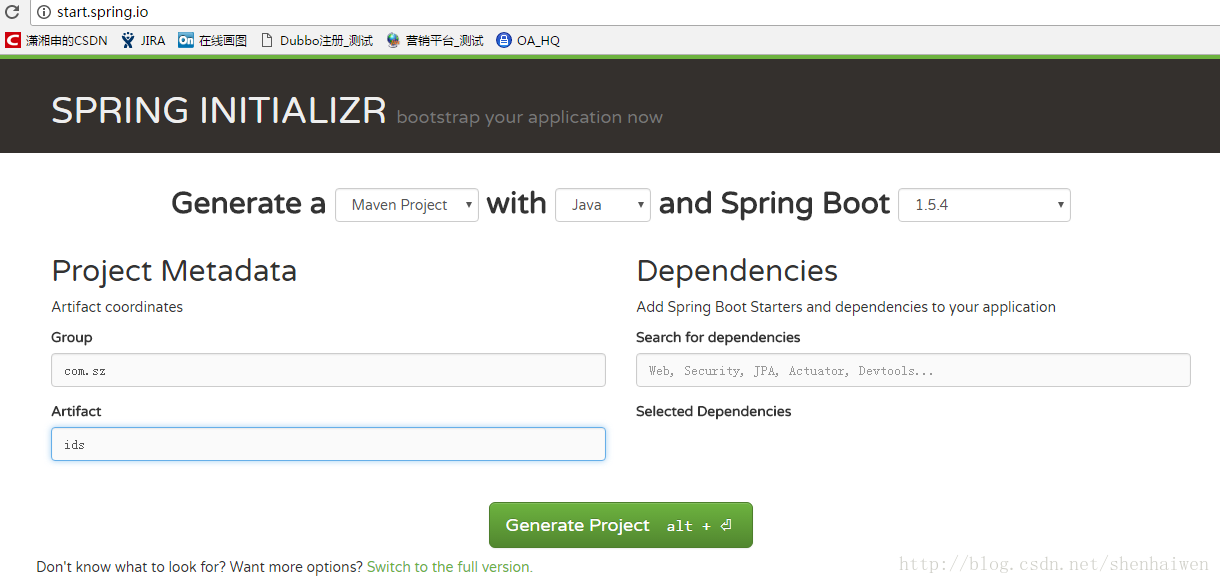Click the Project Metadata heading
This screenshot has height=584, width=1220.
(174, 271)
